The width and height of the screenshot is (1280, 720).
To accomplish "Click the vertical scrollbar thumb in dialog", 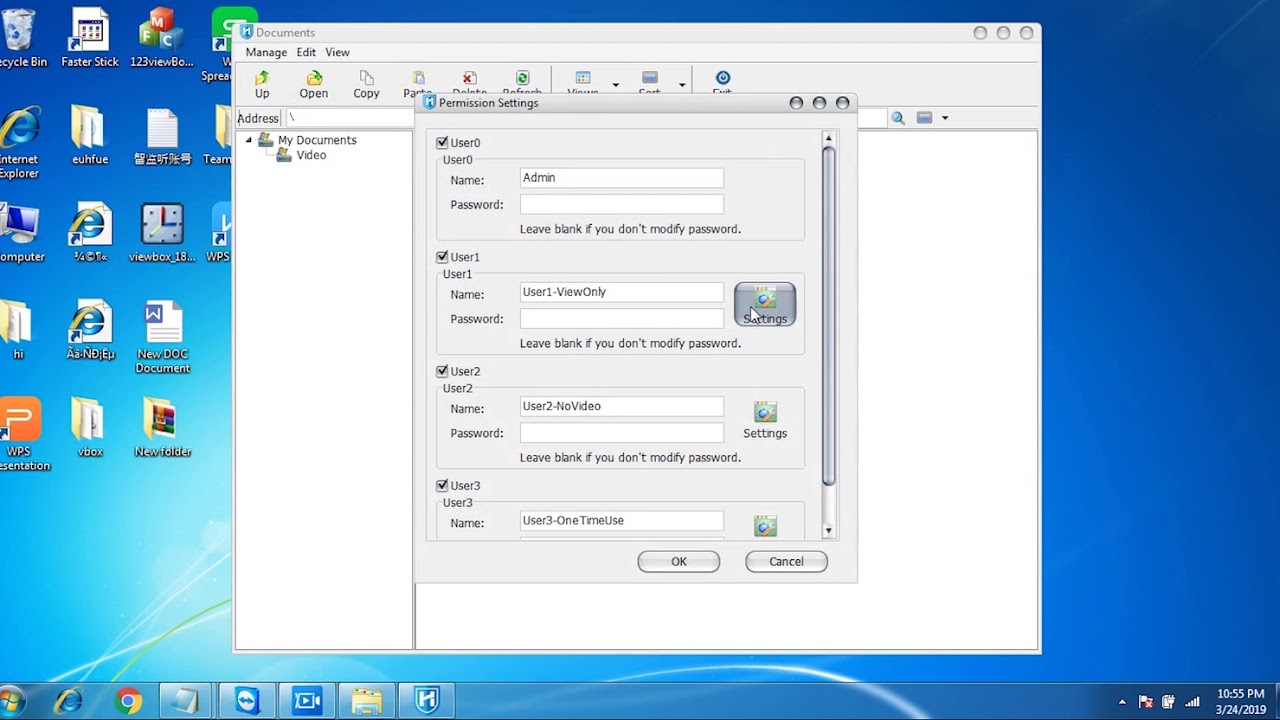I will click(828, 316).
